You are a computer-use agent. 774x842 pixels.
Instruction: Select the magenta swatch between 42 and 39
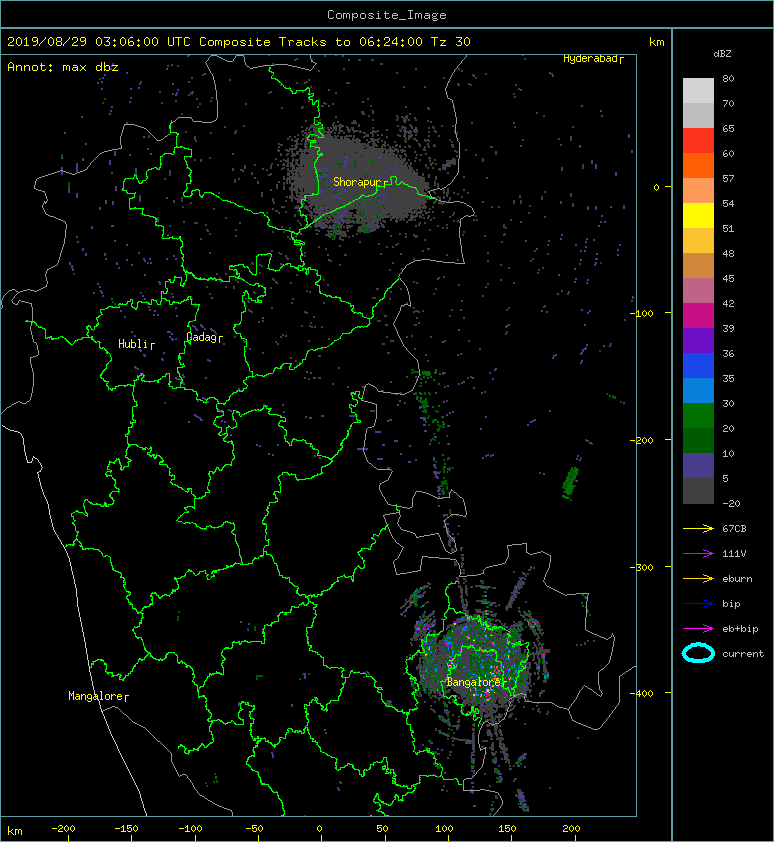point(698,316)
